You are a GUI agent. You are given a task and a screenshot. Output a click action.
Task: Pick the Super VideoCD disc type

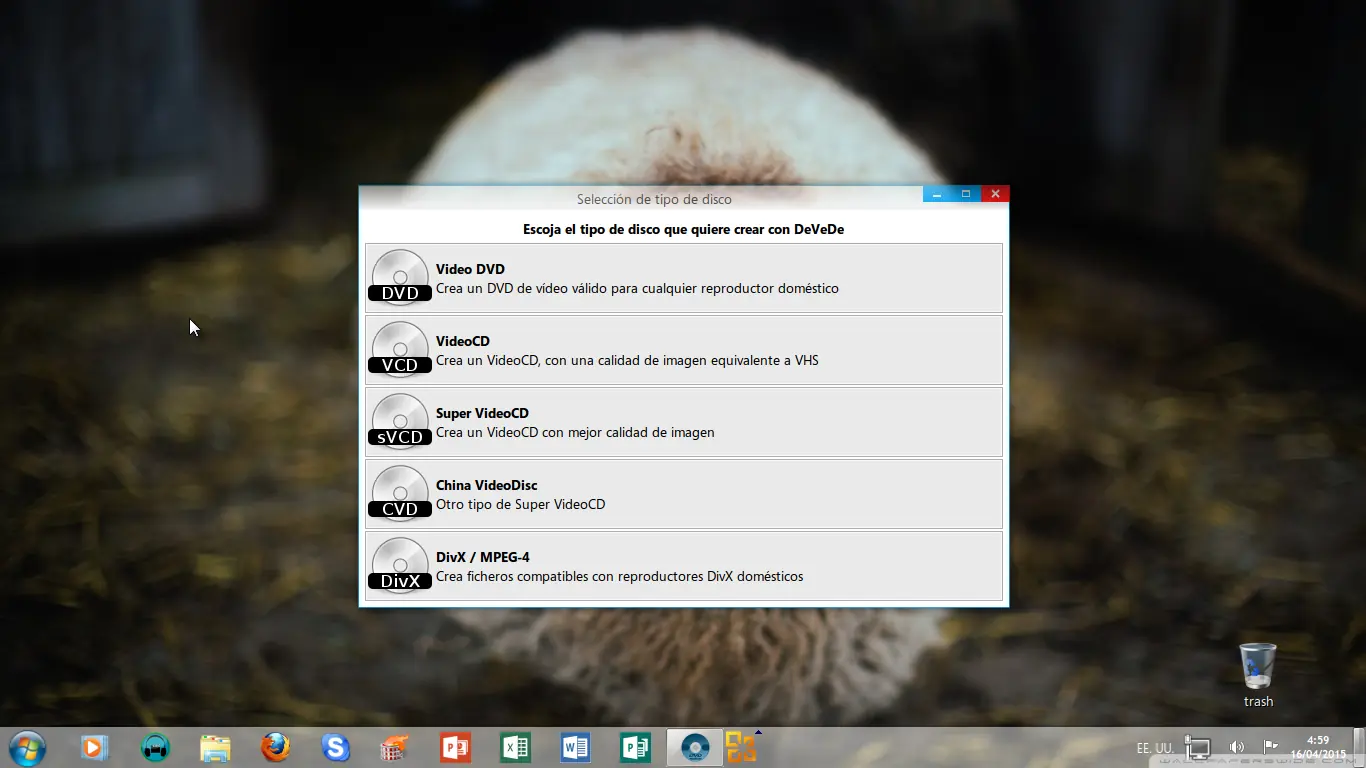[x=684, y=422]
